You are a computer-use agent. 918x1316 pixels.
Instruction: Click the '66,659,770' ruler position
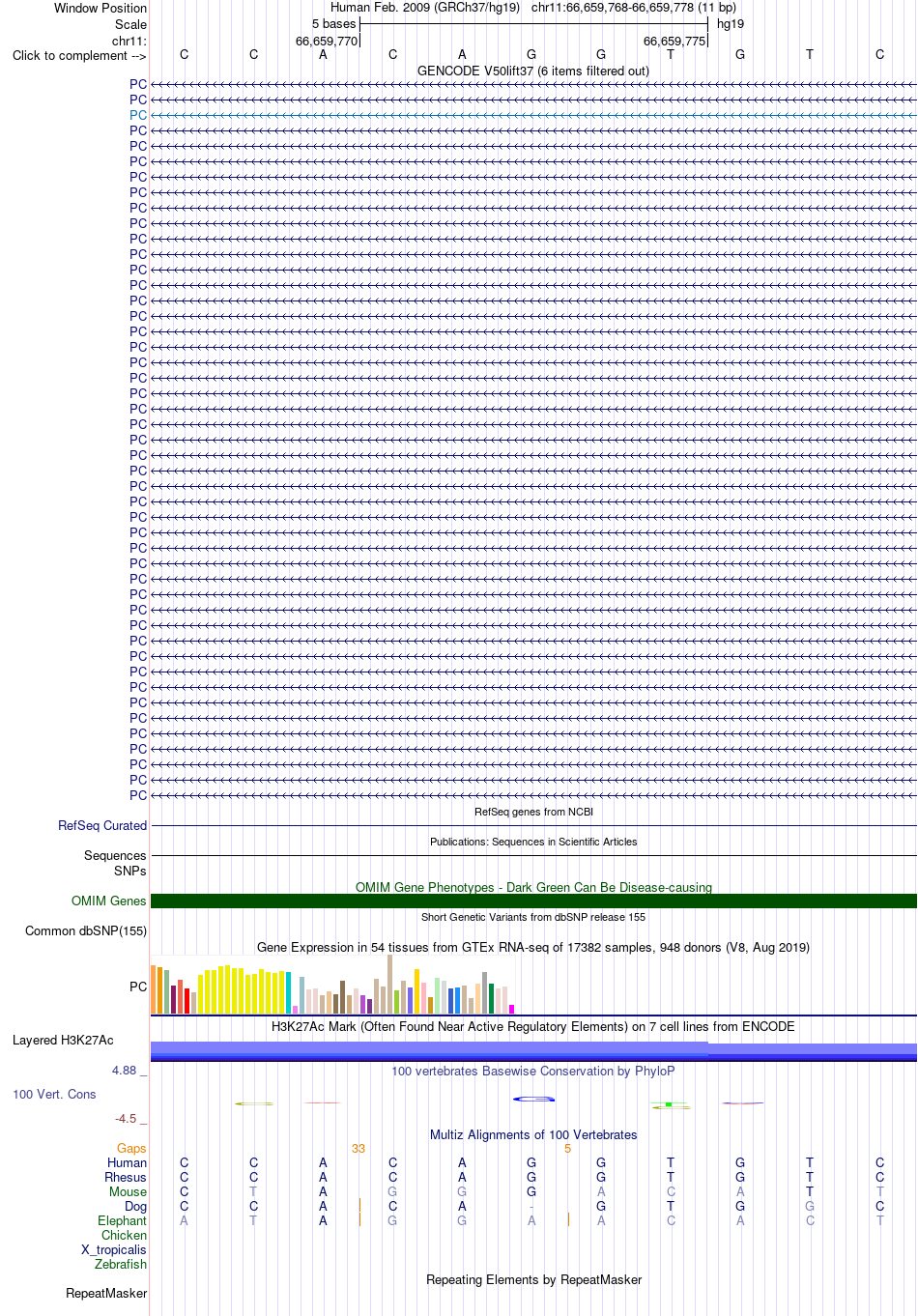(327, 41)
